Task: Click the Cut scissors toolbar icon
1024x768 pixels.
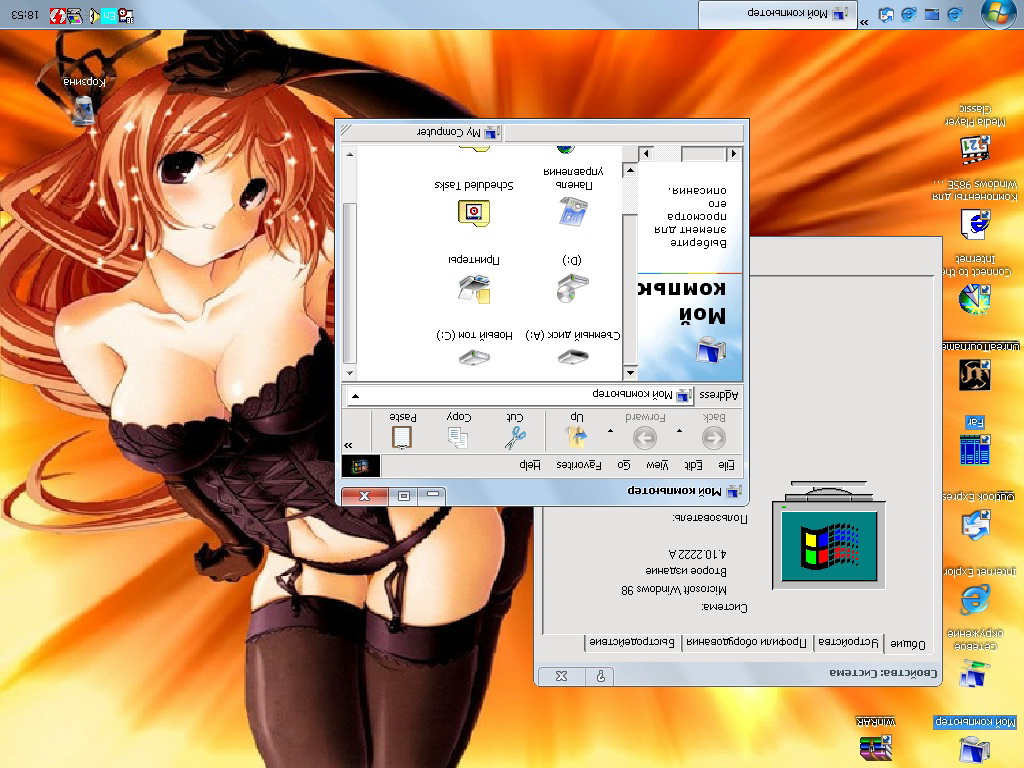Action: [514, 436]
